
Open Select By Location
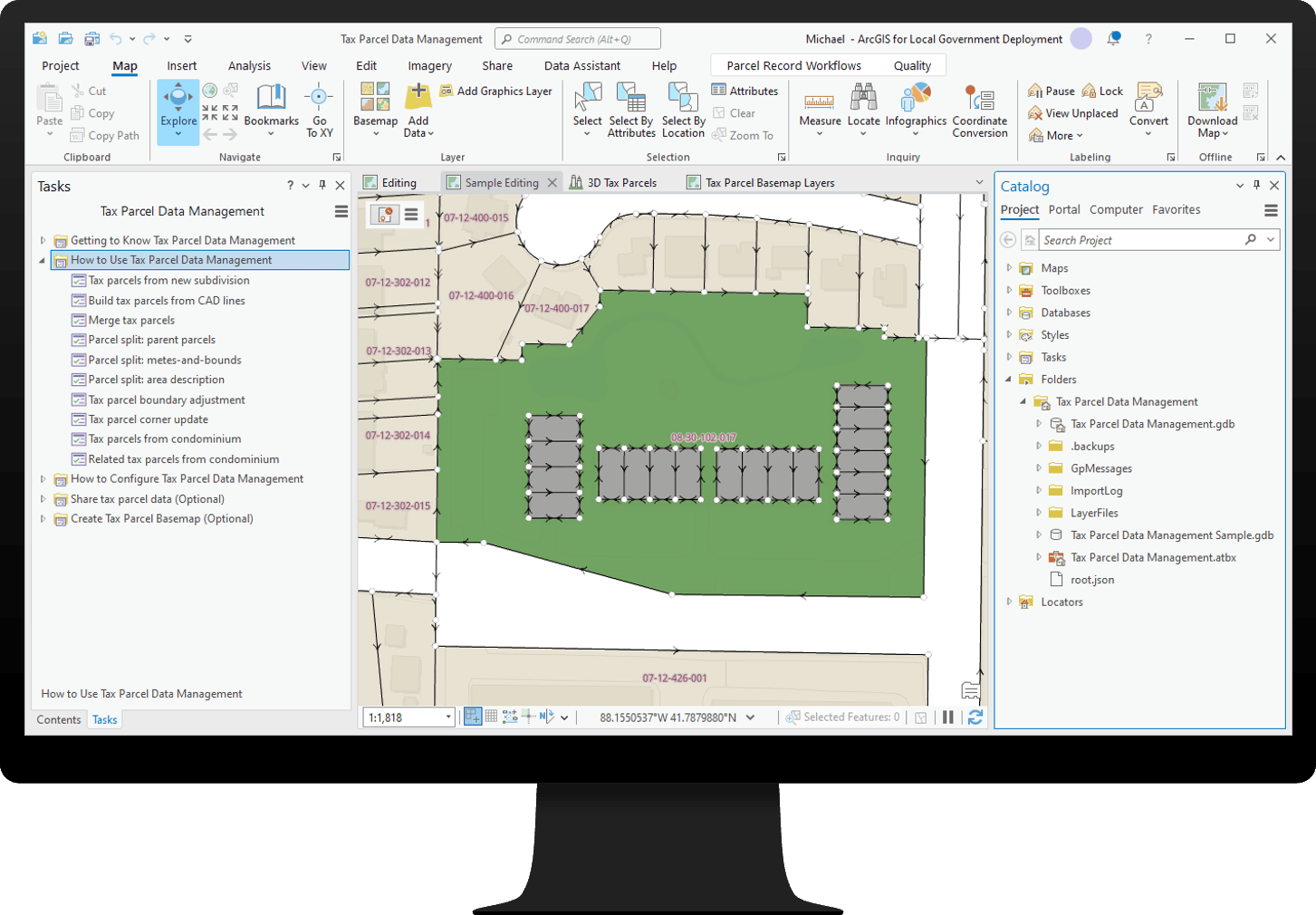pyautogui.click(x=683, y=111)
